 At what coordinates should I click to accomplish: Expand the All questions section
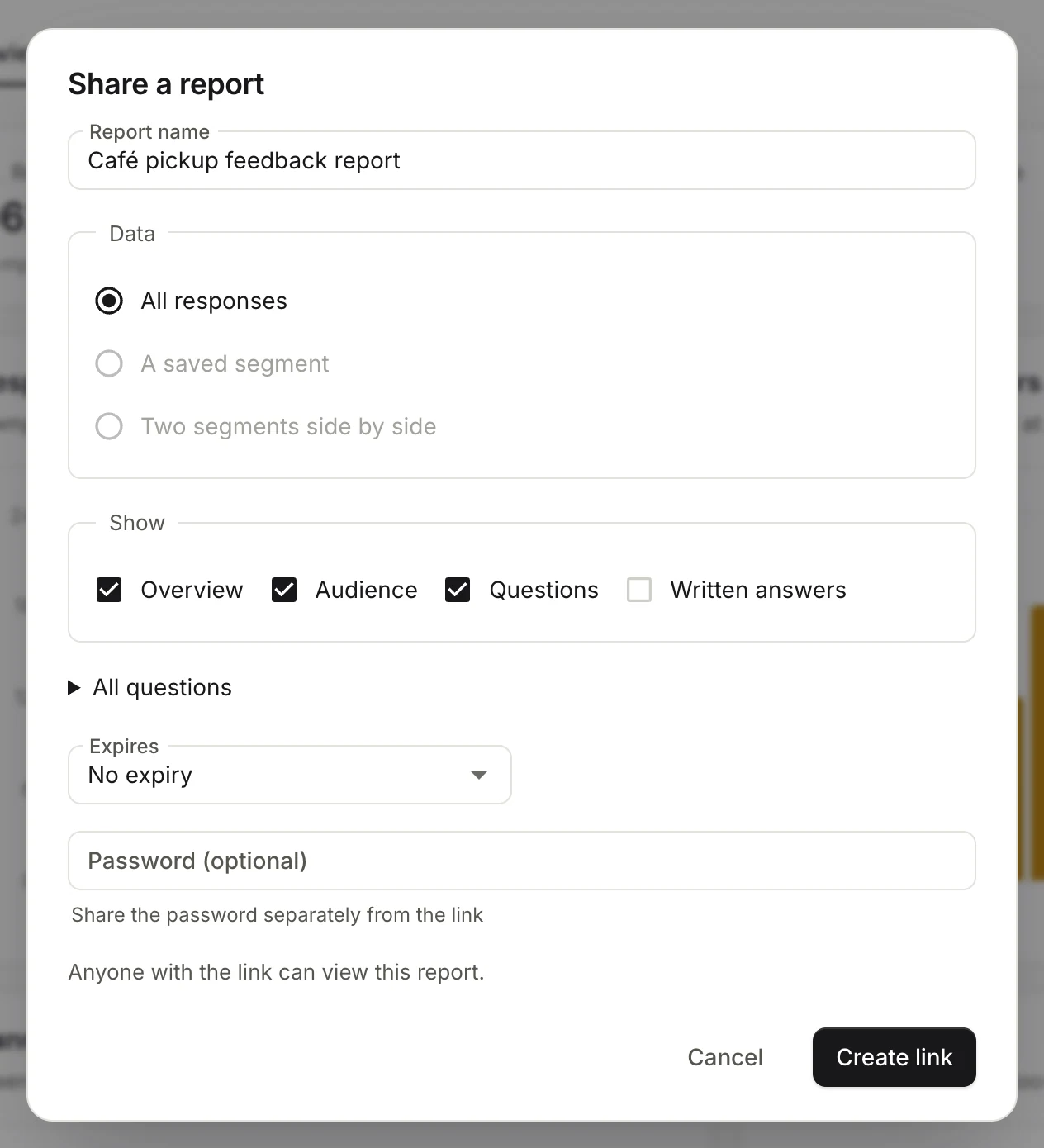150,687
